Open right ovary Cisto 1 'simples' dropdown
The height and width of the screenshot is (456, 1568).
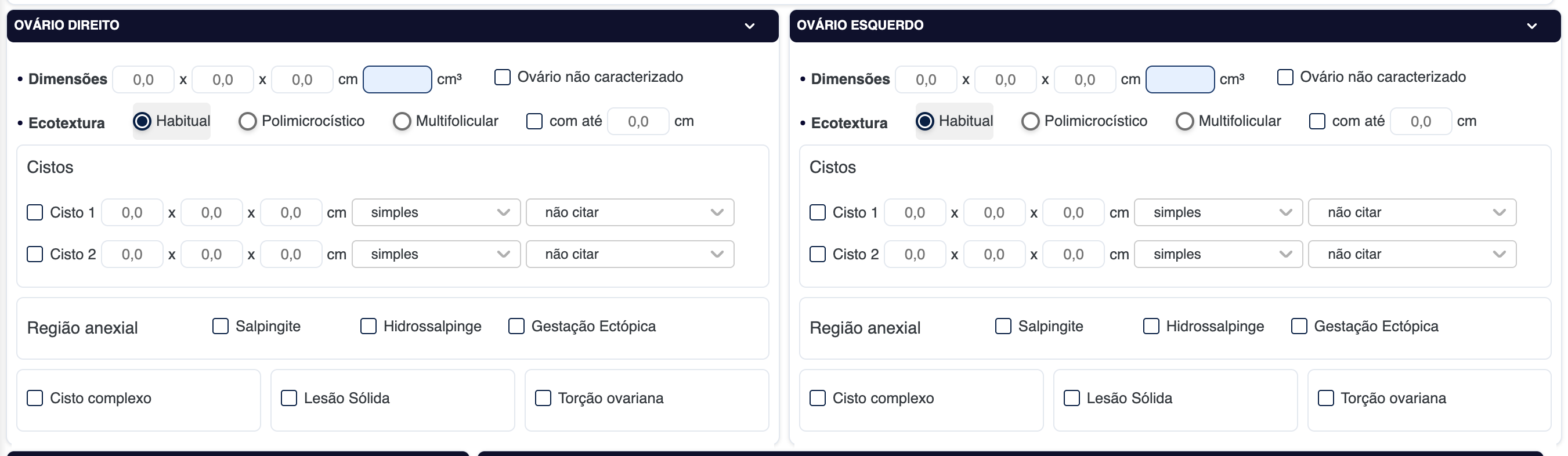[x=436, y=212]
